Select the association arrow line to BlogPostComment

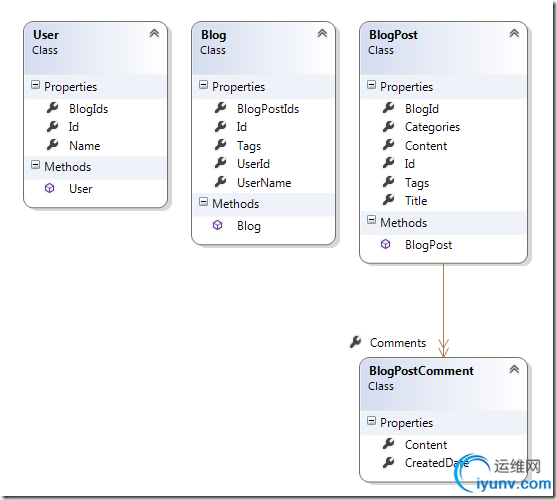[443, 305]
